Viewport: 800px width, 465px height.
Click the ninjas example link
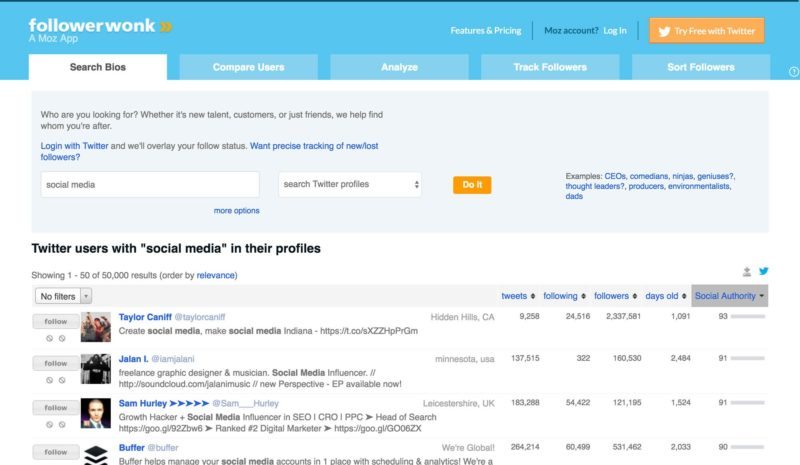click(683, 176)
